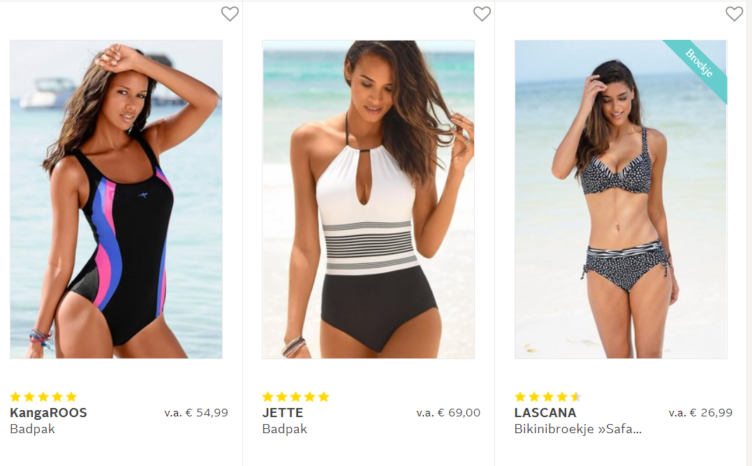Open Badpak description under KangaROOS
This screenshot has height=466, width=752.
pos(32,429)
